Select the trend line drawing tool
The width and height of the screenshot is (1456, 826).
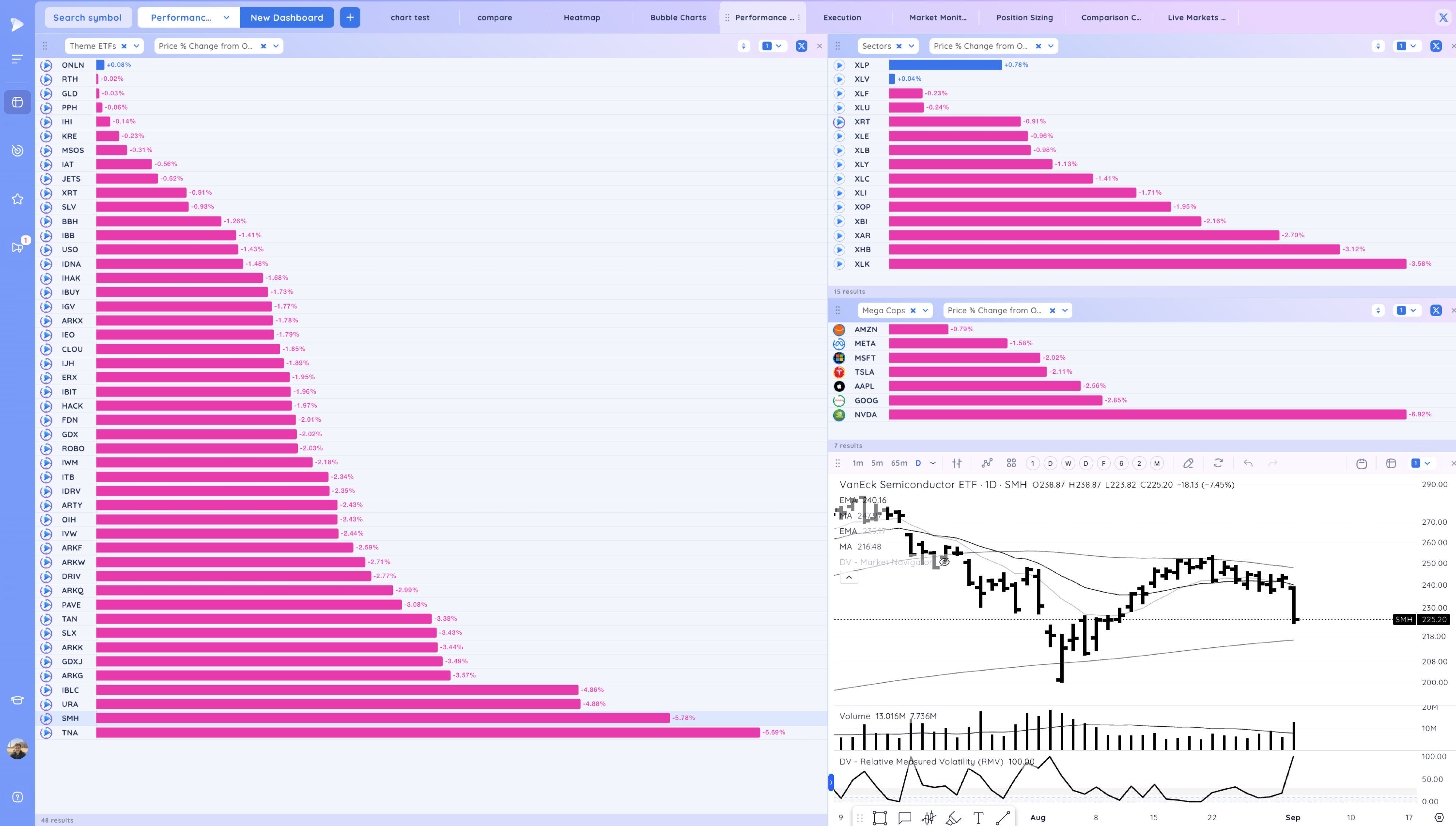[1002, 818]
